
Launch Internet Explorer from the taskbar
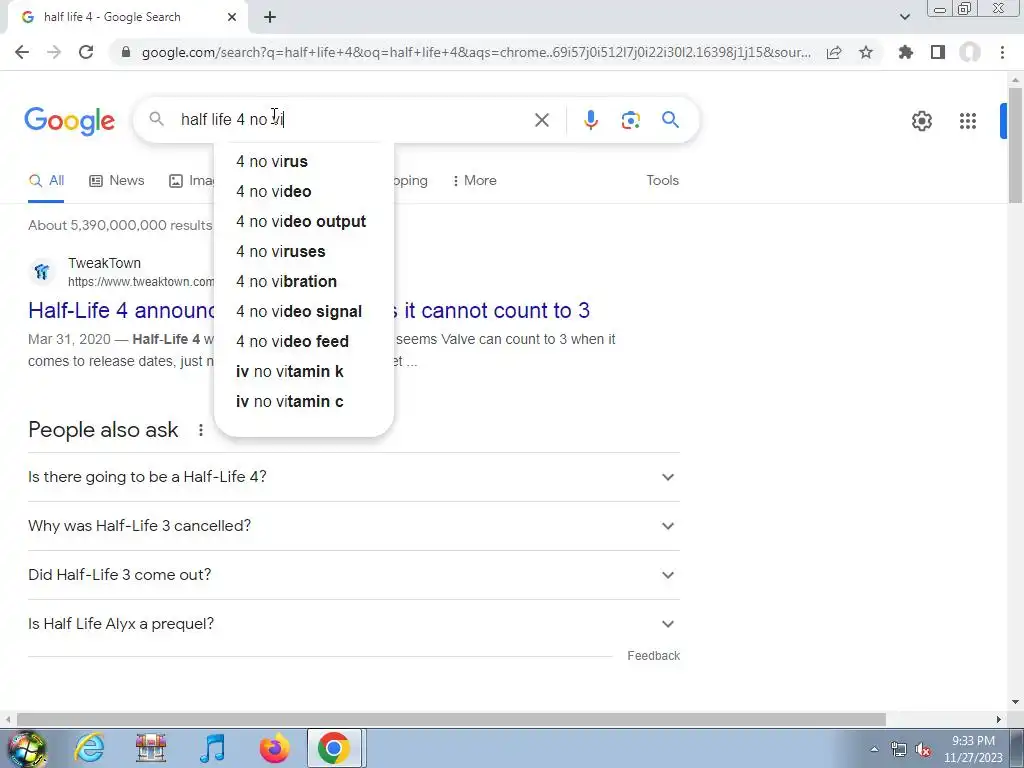coord(89,748)
